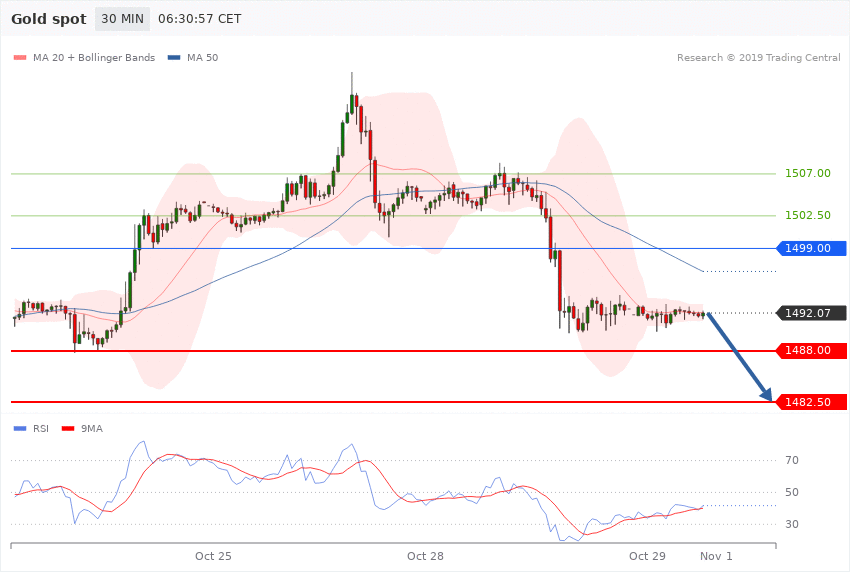This screenshot has width=850, height=576.
Task: Click the Oct 29 date axis label
Action: (x=647, y=556)
